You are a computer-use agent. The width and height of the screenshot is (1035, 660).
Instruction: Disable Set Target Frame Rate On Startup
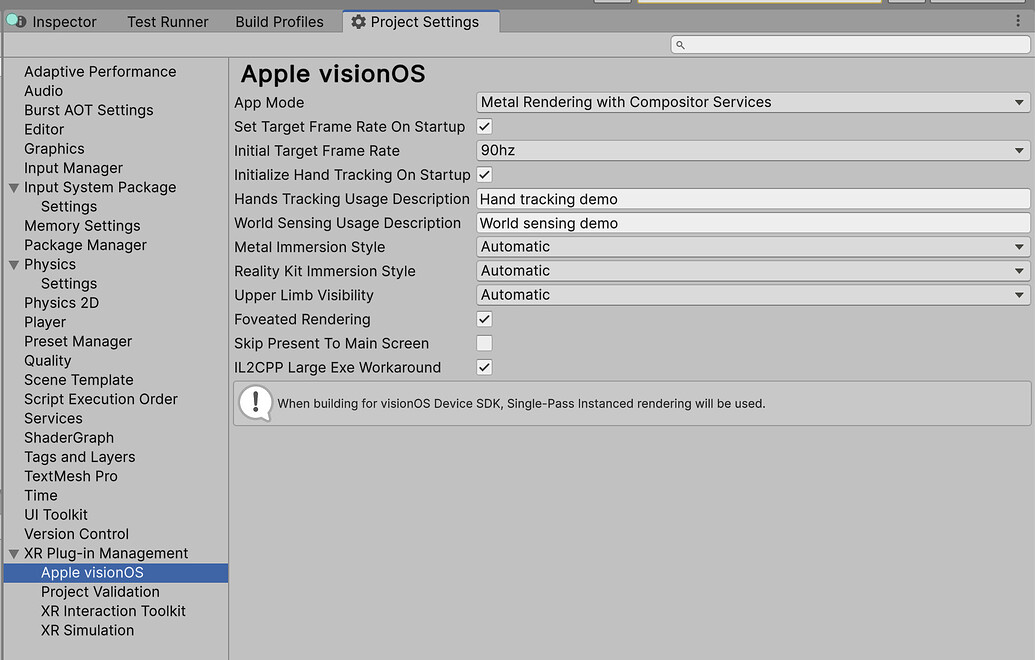click(484, 126)
